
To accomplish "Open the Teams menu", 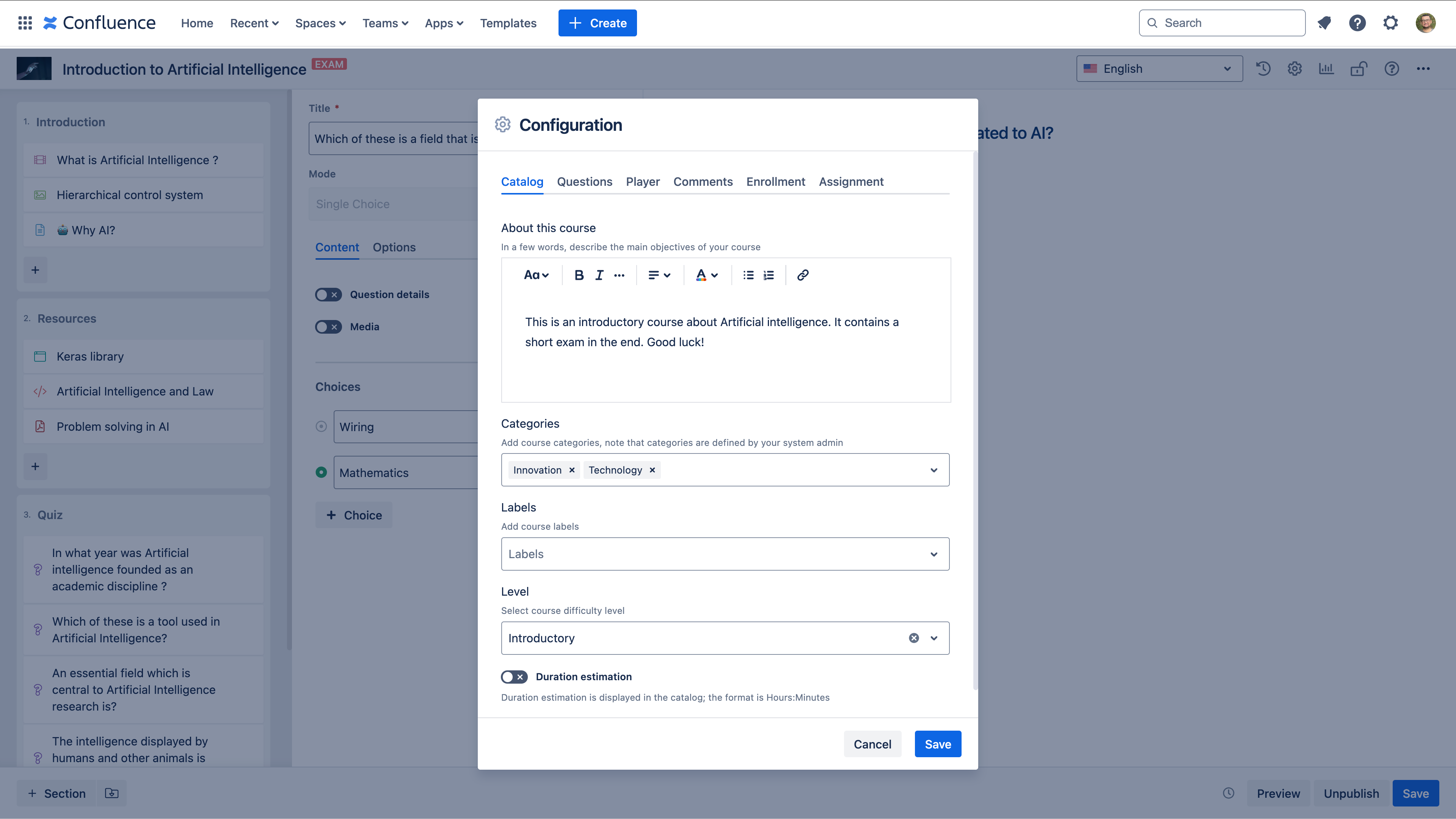I will click(x=386, y=23).
